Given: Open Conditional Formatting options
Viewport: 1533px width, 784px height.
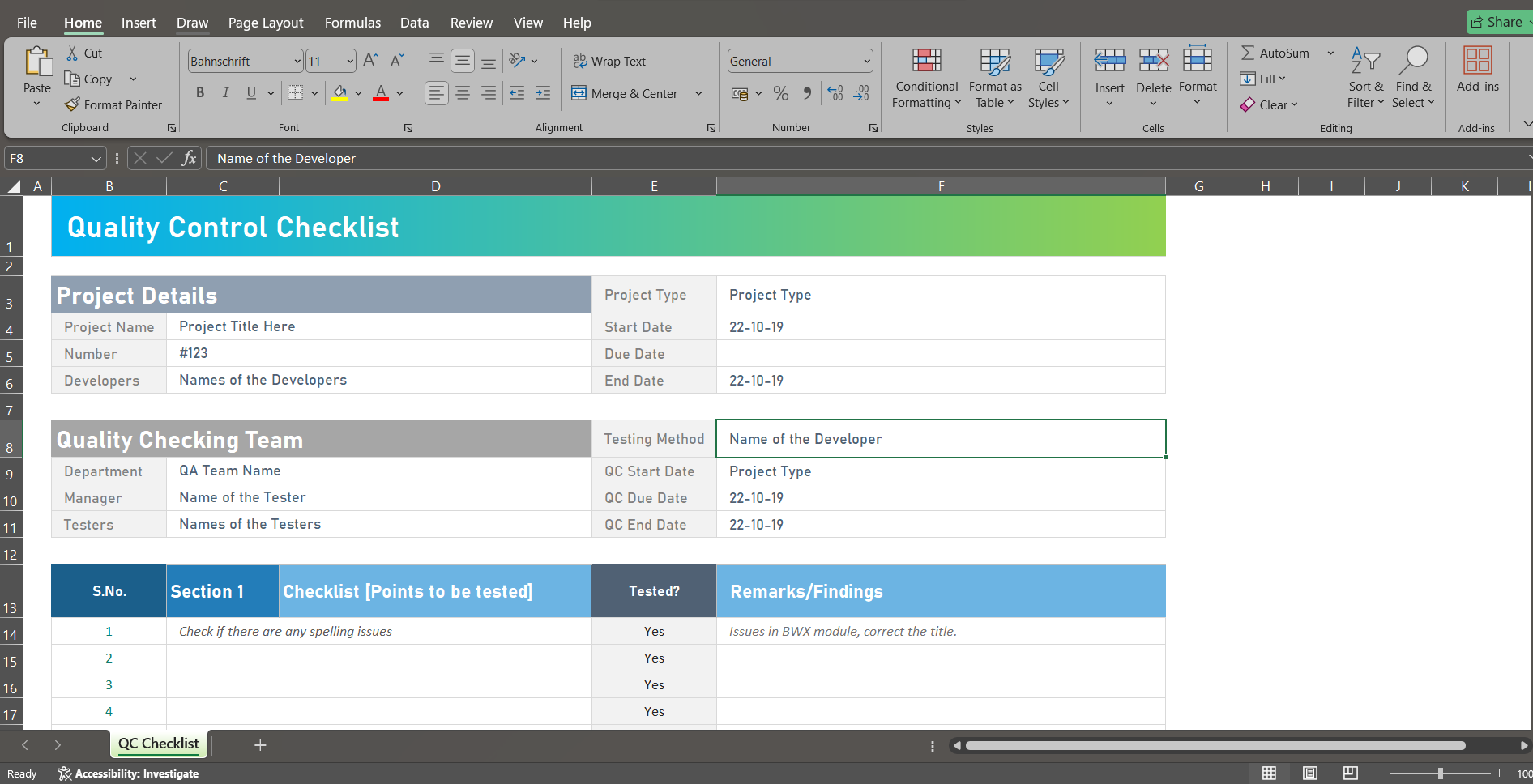Looking at the screenshot, I should coord(926,77).
